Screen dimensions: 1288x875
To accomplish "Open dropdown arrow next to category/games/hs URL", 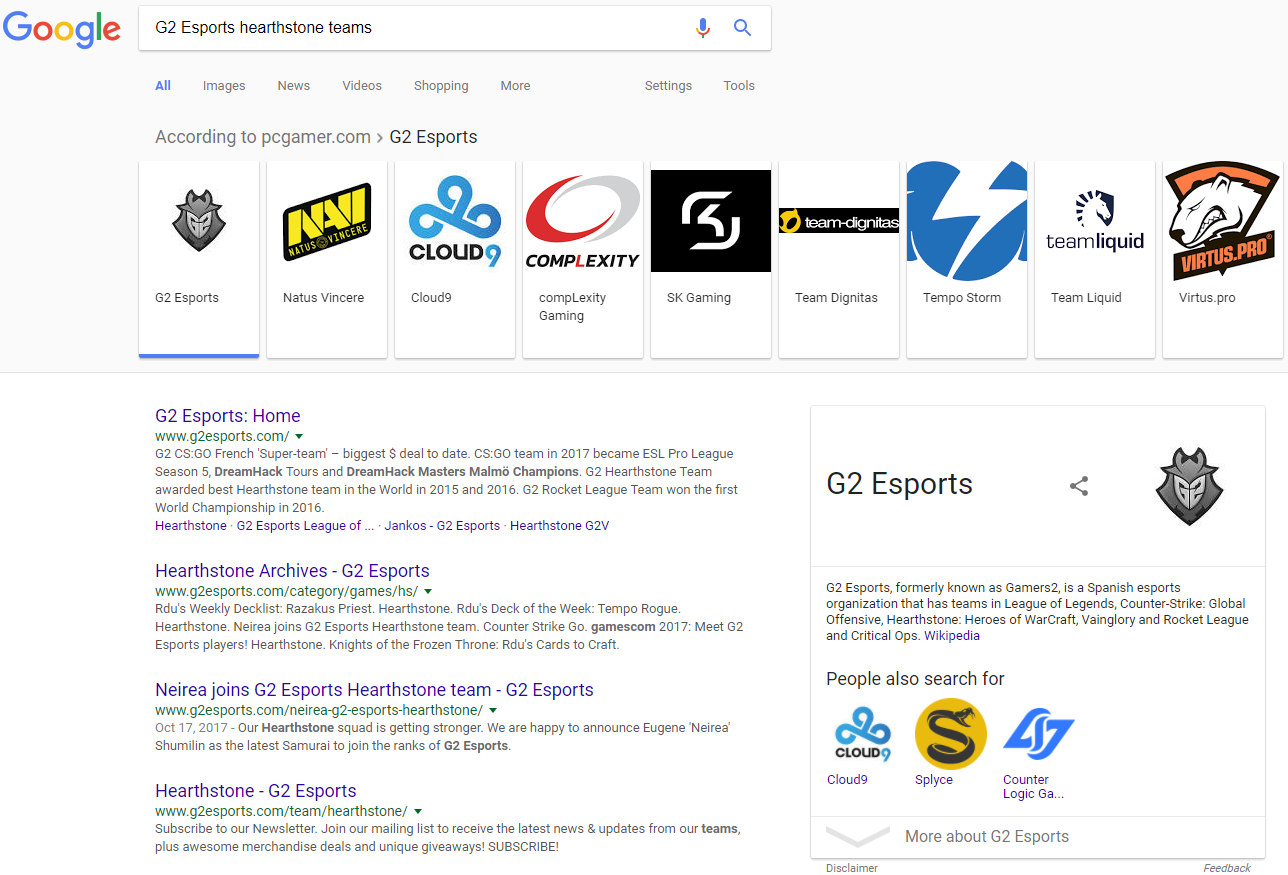I will point(428,592).
